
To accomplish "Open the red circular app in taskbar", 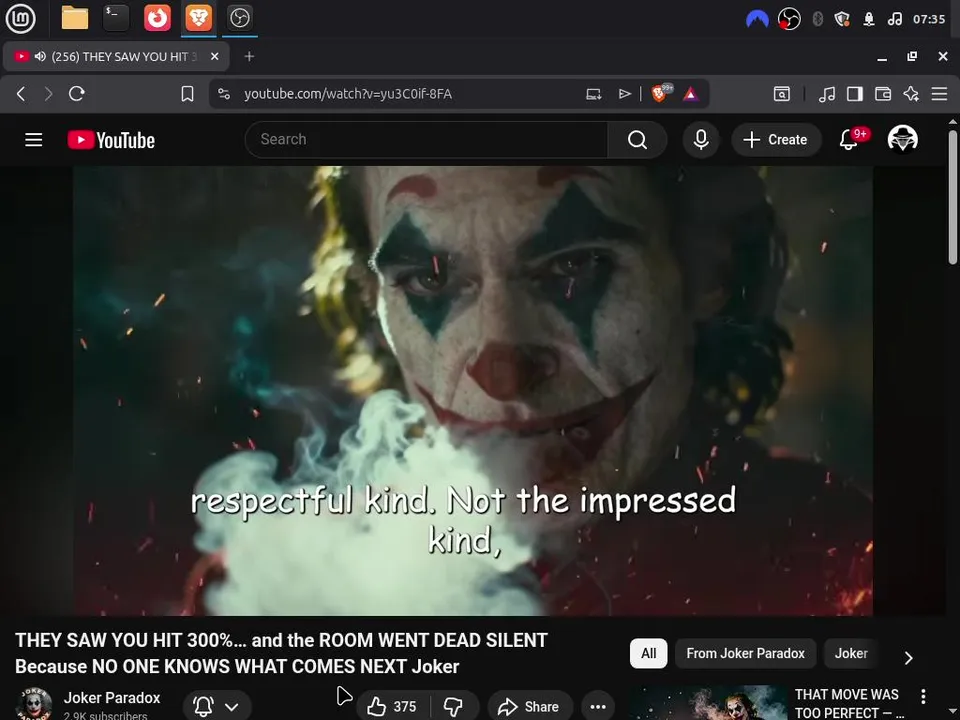I will (x=157, y=18).
